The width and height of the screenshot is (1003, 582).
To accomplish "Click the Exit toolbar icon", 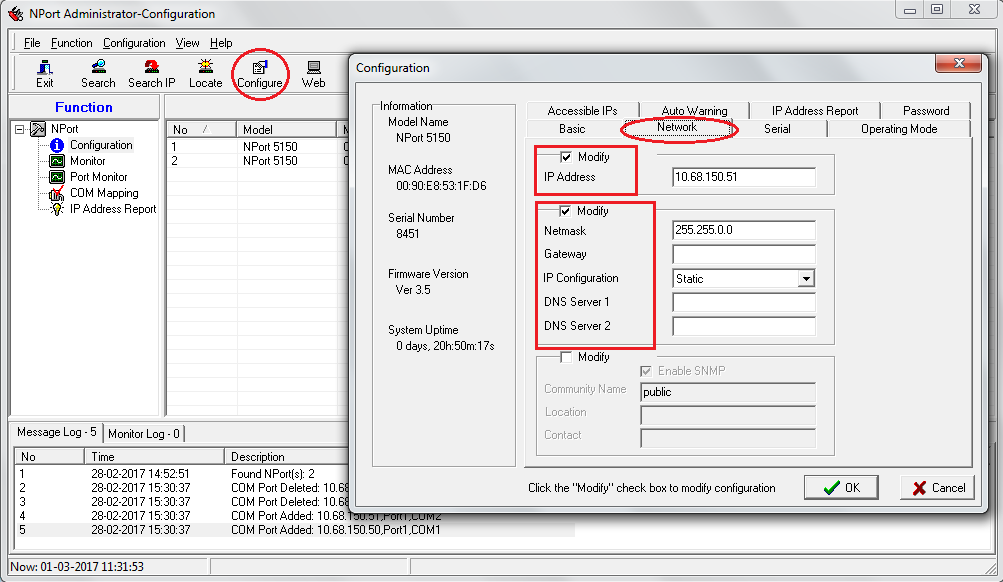I will [x=45, y=73].
